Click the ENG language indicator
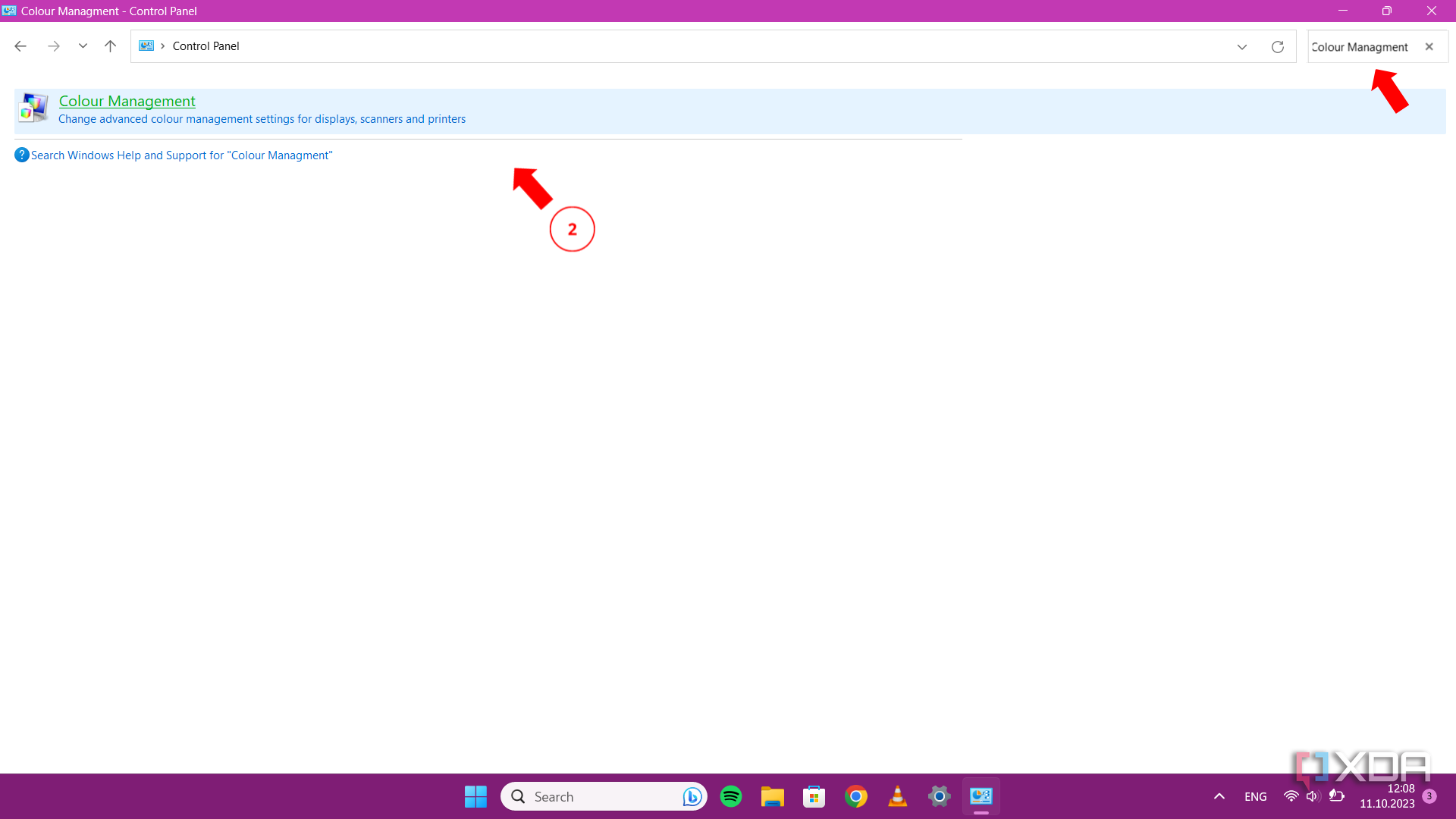The height and width of the screenshot is (819, 1456). pos(1255,796)
